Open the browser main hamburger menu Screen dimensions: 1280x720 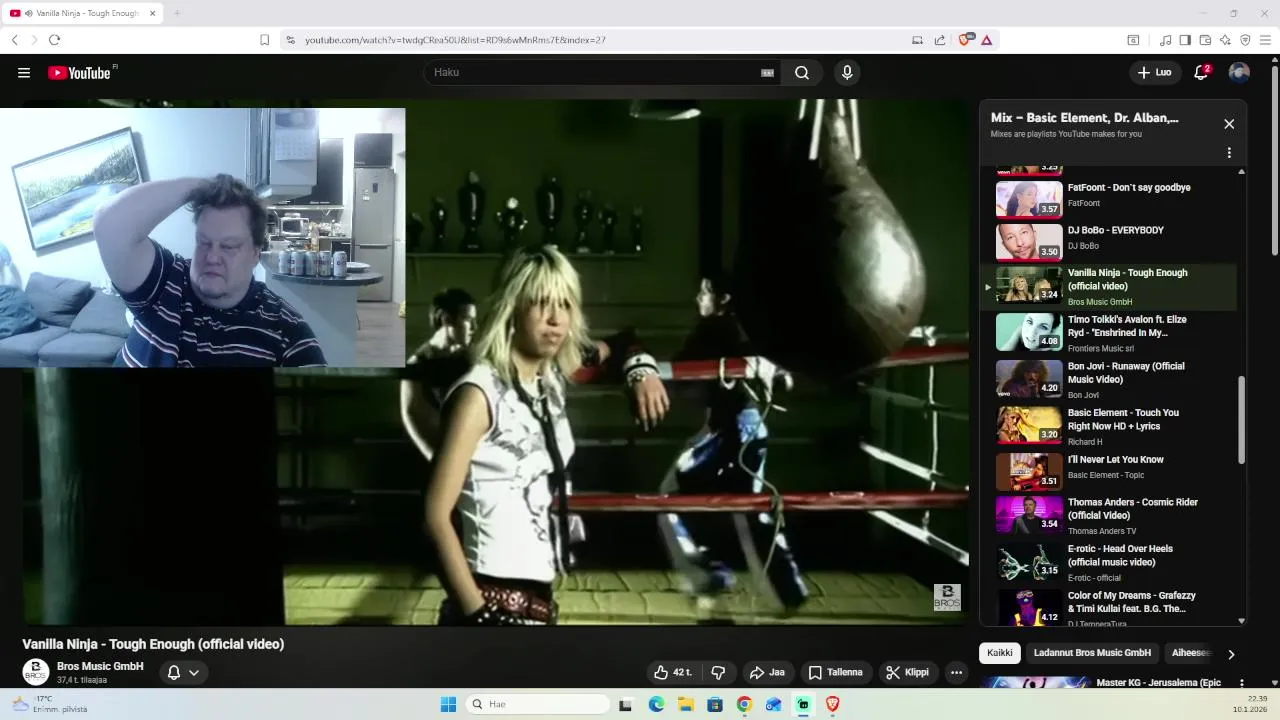[x=1265, y=40]
